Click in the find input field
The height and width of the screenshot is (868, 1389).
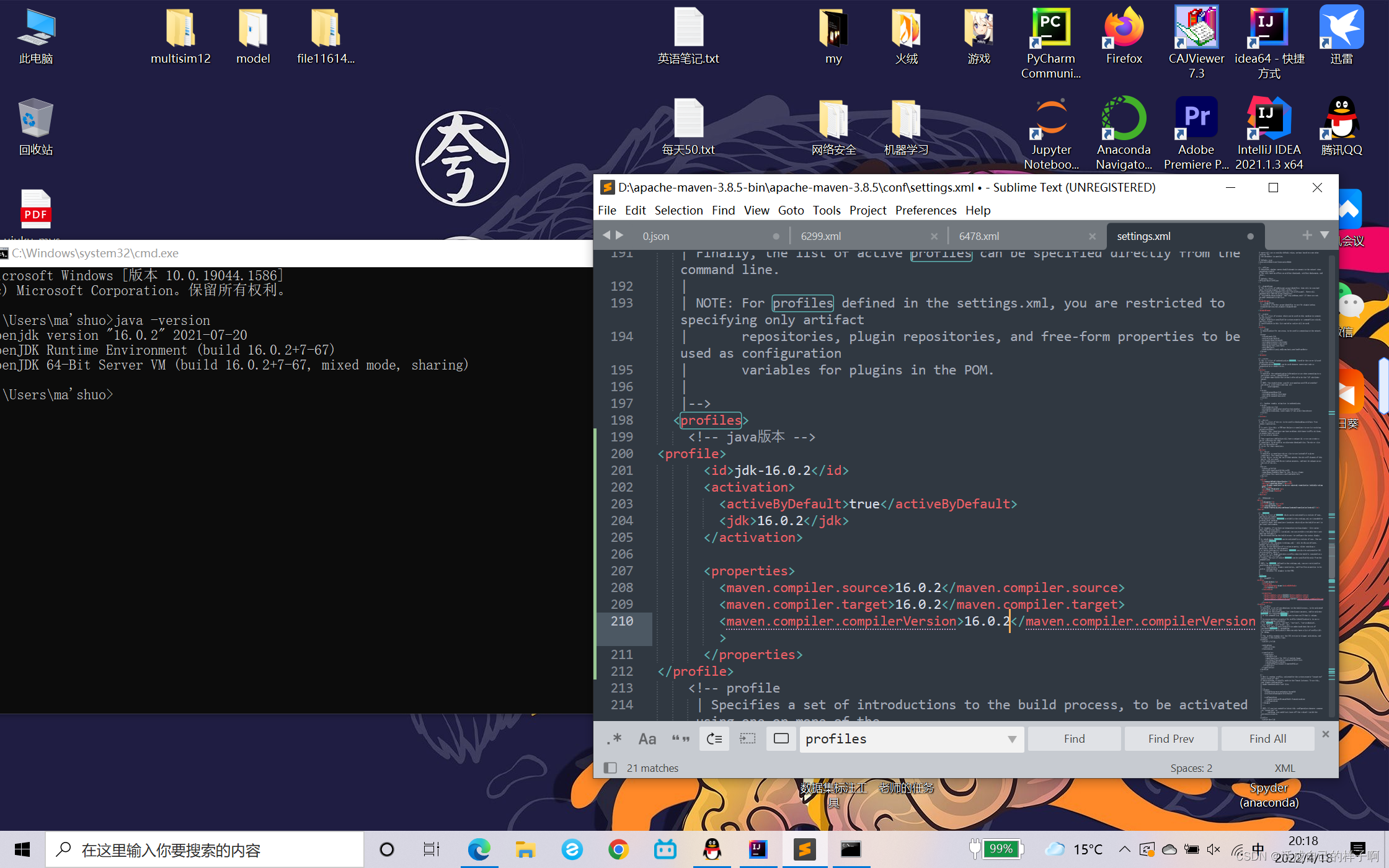pos(899,739)
